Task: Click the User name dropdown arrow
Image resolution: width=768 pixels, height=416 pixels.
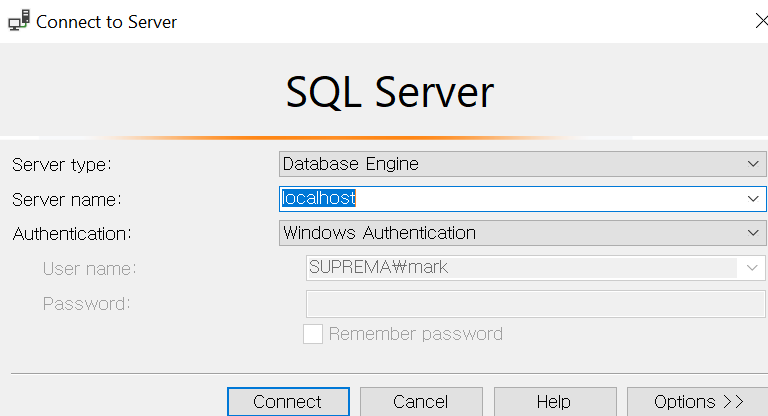Action: [752, 268]
